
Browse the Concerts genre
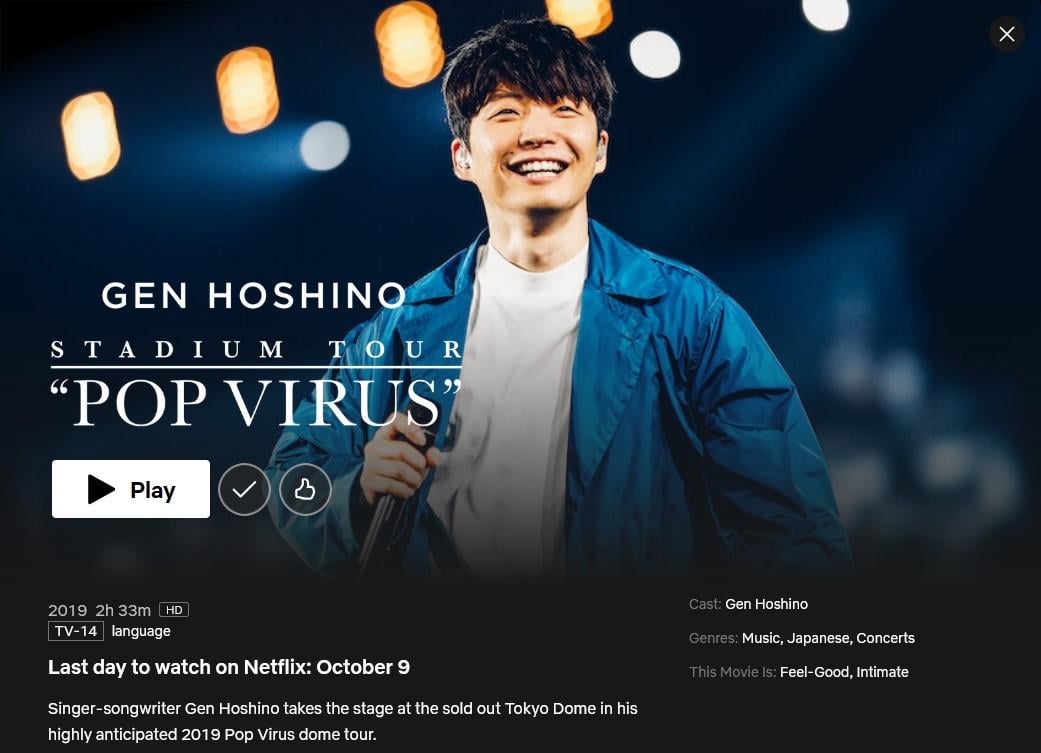tap(886, 638)
